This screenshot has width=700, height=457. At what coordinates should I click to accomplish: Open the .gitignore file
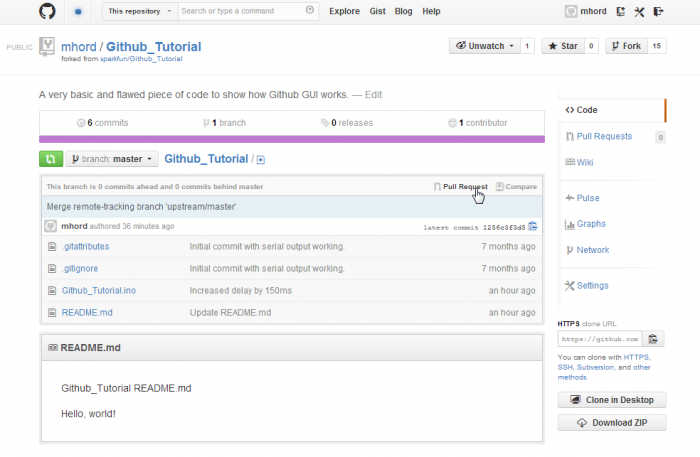point(80,269)
